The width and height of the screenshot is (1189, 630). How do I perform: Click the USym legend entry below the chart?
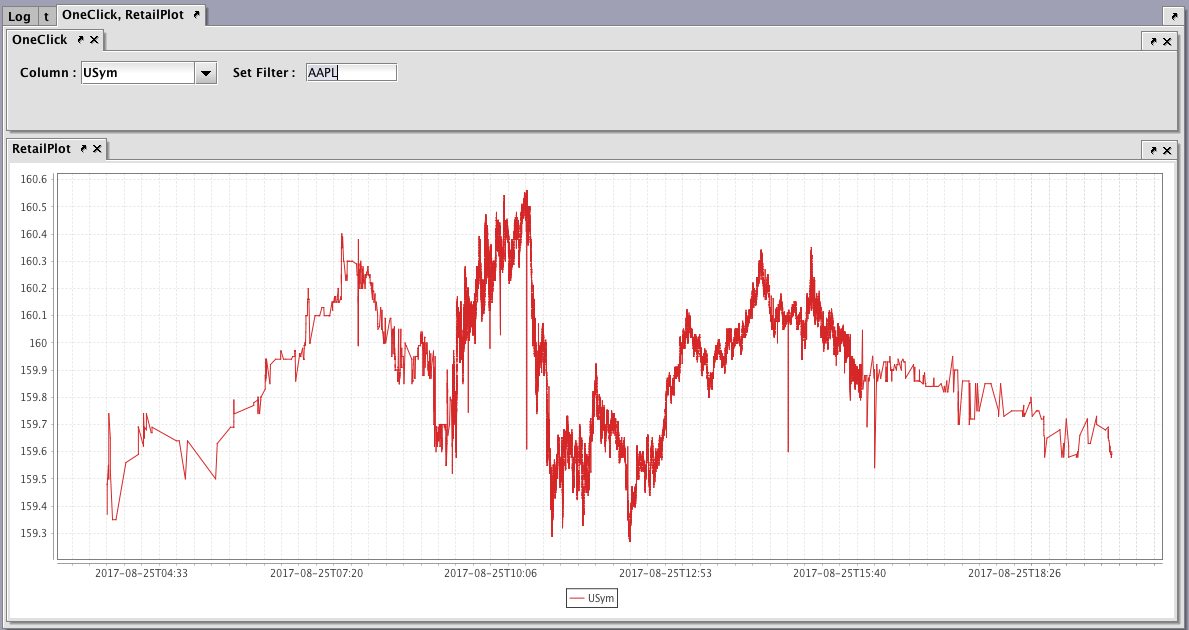[x=602, y=599]
